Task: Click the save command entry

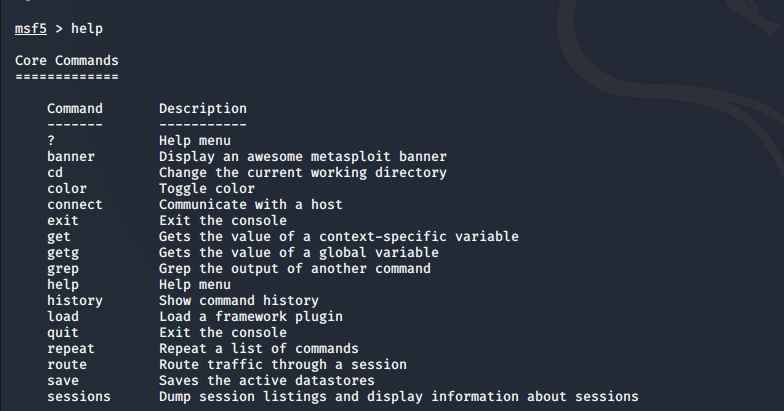Action: click(63, 380)
